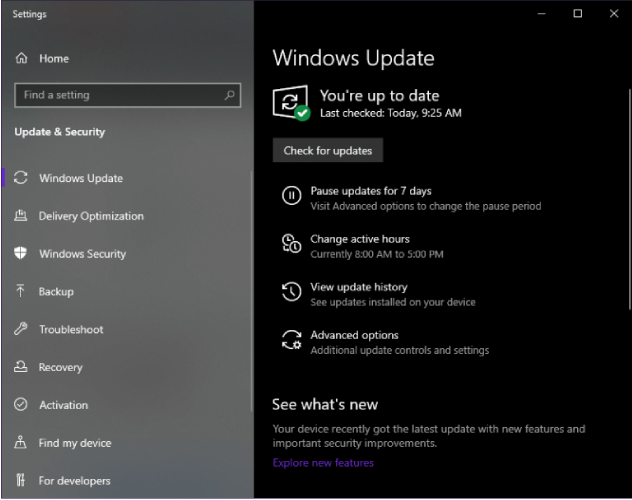Image resolution: width=632 pixels, height=500 pixels.
Task: Click the 'Last checked: Today, 9:25 AM' text
Action: tap(391, 113)
